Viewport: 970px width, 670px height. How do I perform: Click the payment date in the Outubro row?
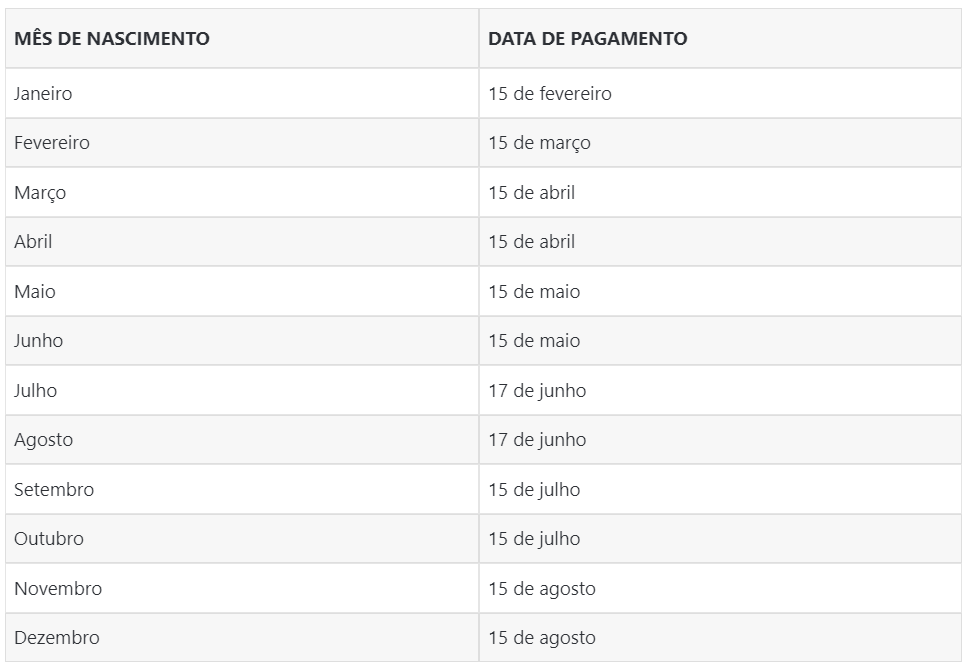click(534, 539)
